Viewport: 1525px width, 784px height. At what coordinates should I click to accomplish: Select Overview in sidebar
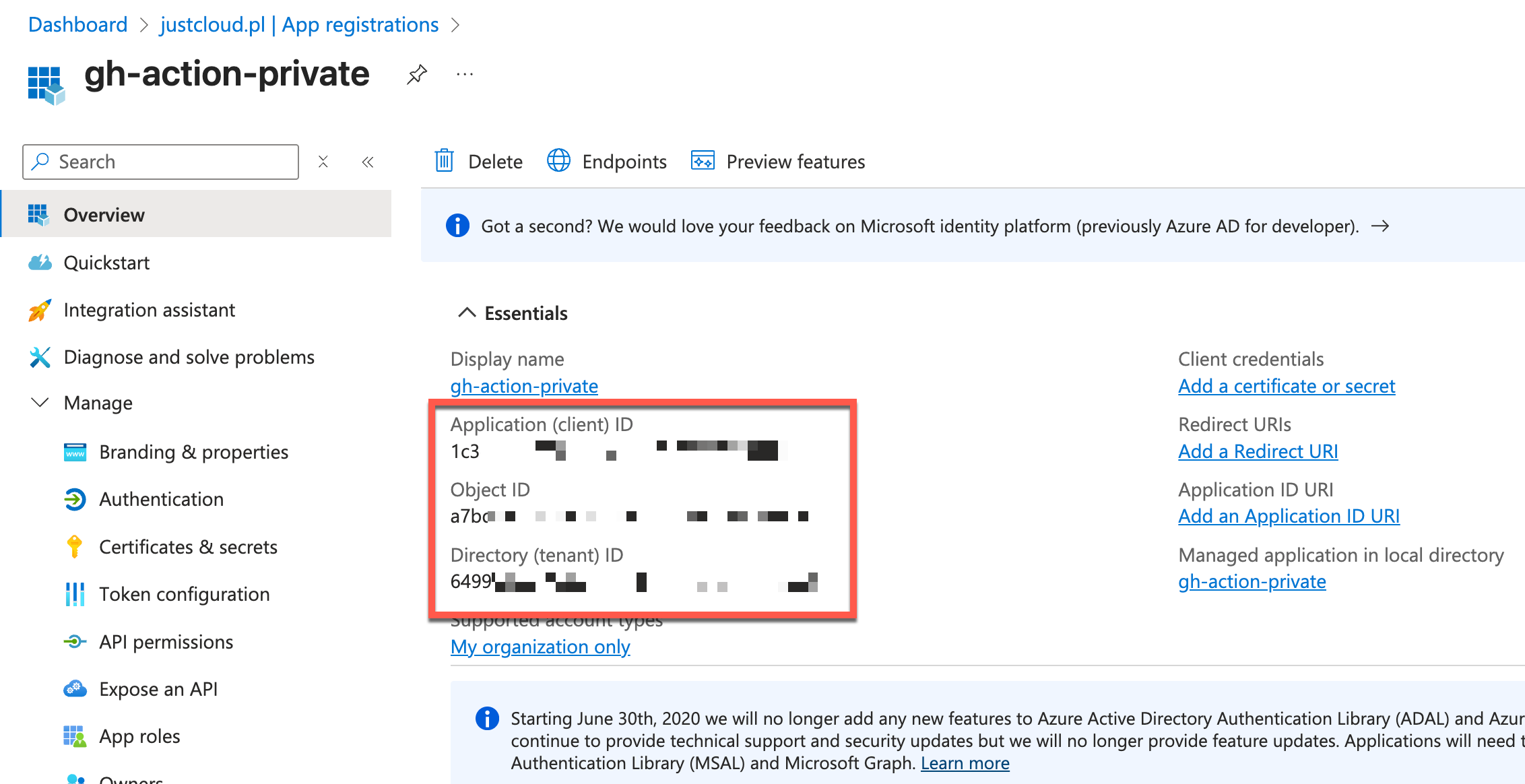[x=197, y=214]
